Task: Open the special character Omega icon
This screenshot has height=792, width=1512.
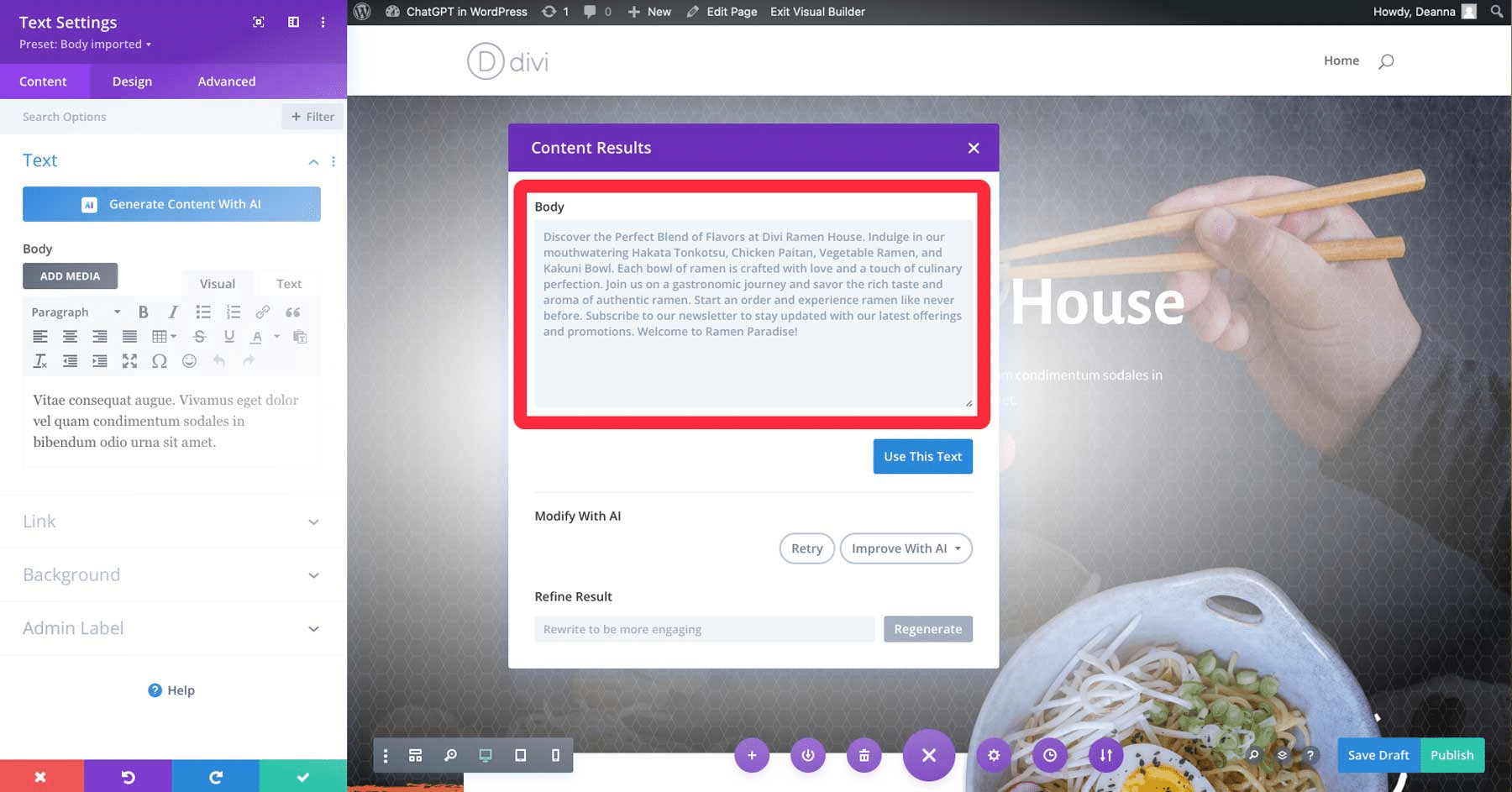Action: point(160,361)
